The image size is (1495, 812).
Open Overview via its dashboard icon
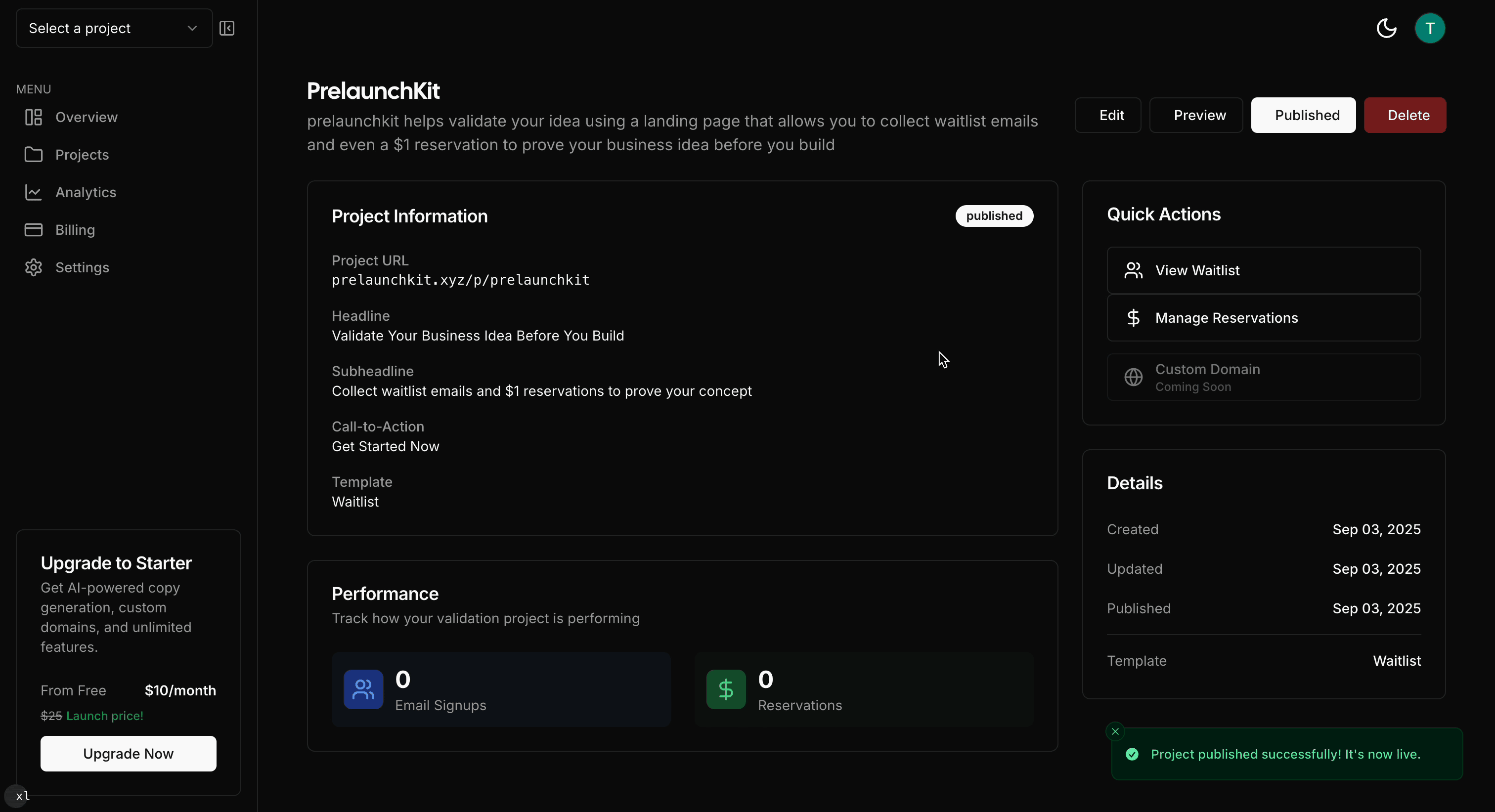coord(33,117)
